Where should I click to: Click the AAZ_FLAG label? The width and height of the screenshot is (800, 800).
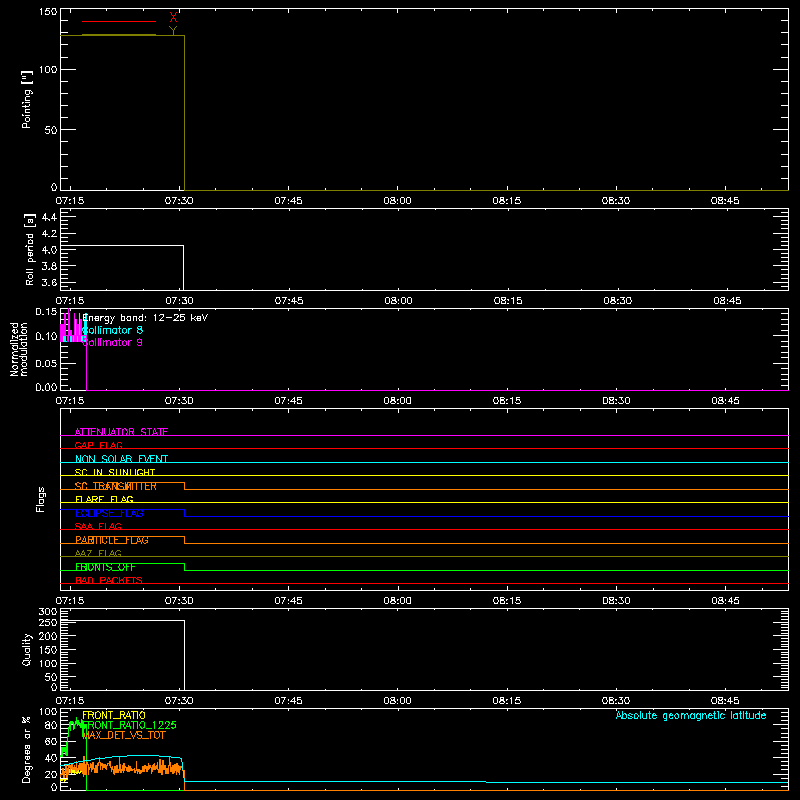click(98, 554)
